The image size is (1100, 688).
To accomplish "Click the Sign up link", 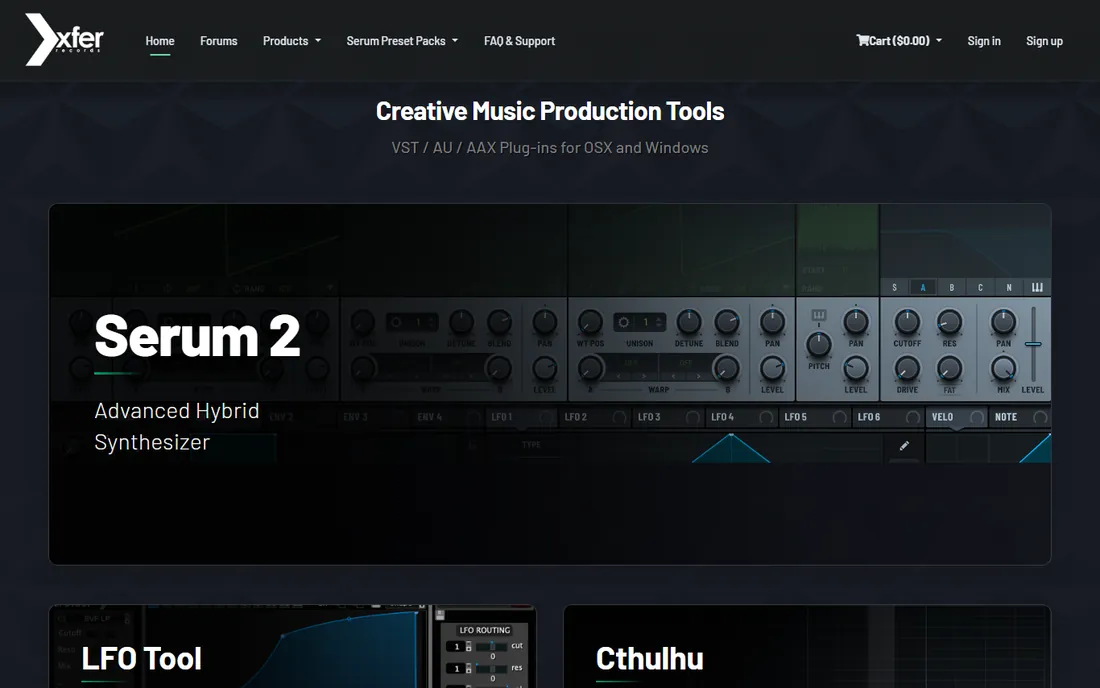I will 1044,41.
